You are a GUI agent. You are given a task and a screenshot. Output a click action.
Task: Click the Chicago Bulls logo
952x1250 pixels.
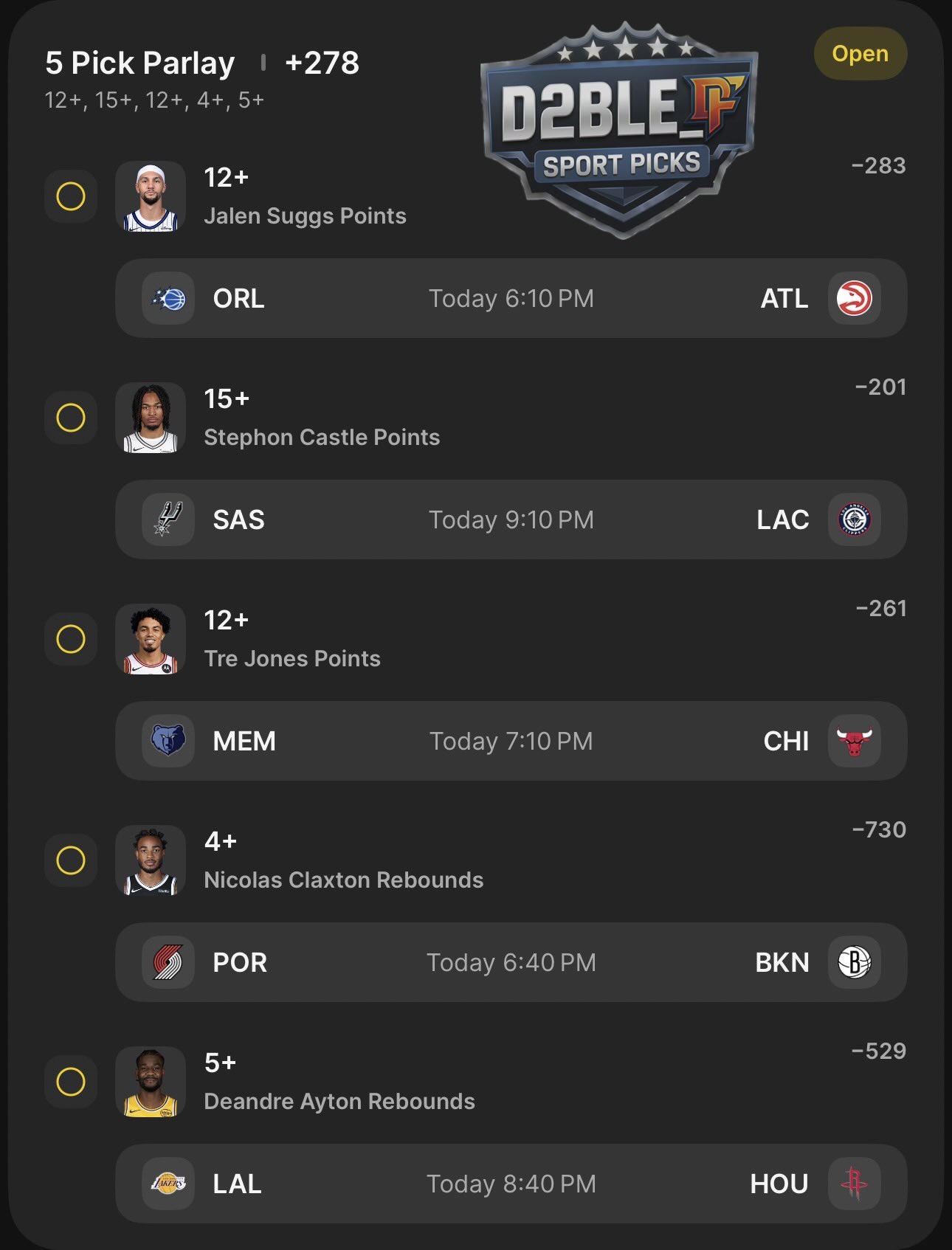coord(854,741)
